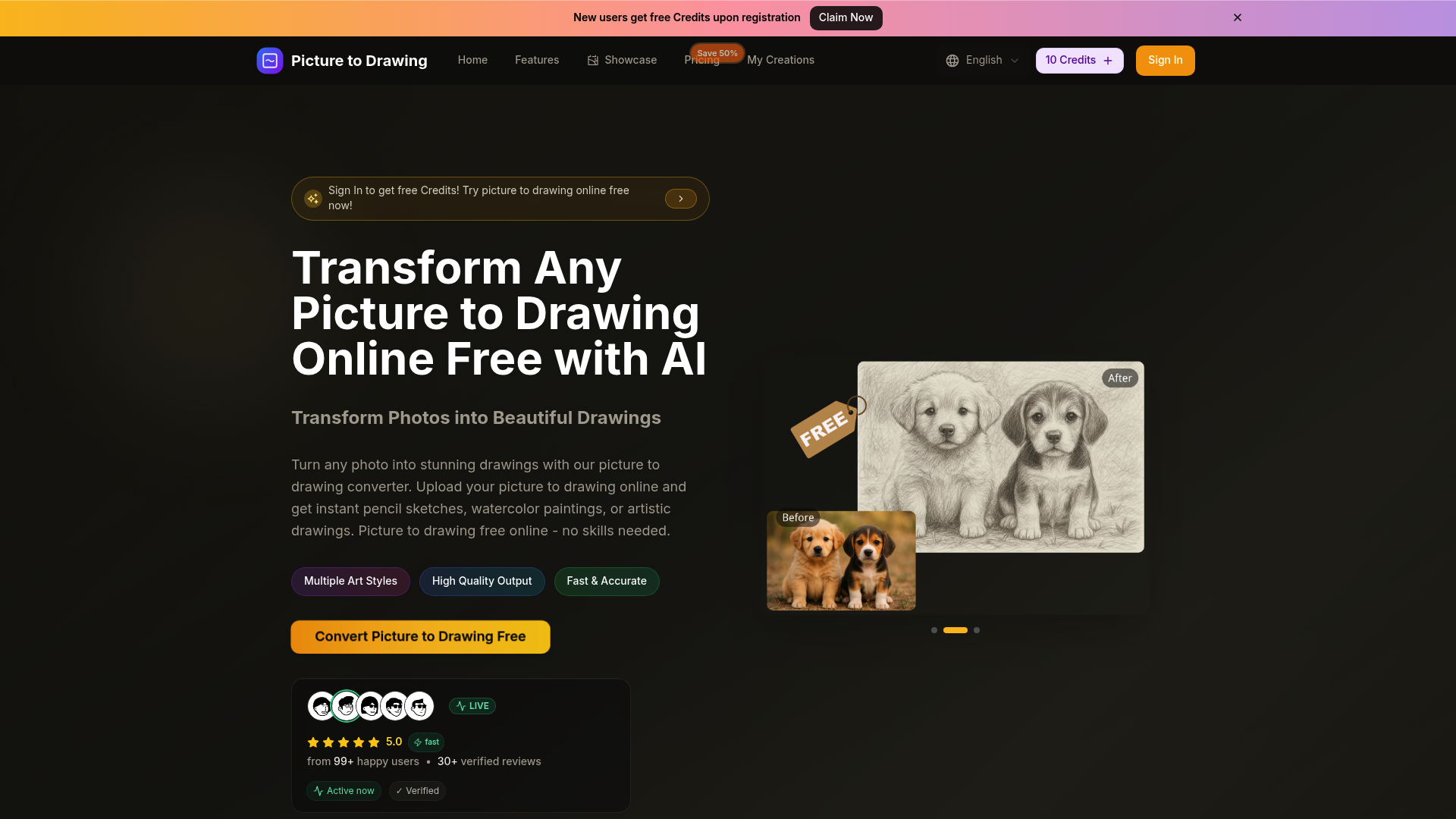Click the Claim Now button
Image resolution: width=1456 pixels, height=819 pixels.
point(846,17)
